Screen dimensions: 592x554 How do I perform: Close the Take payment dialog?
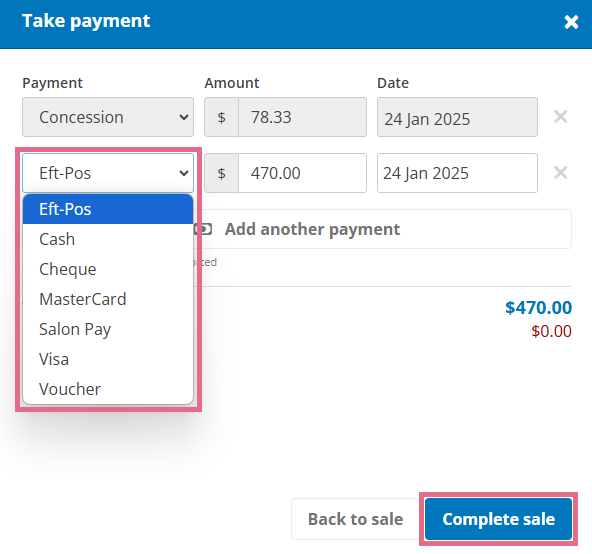[x=571, y=22]
